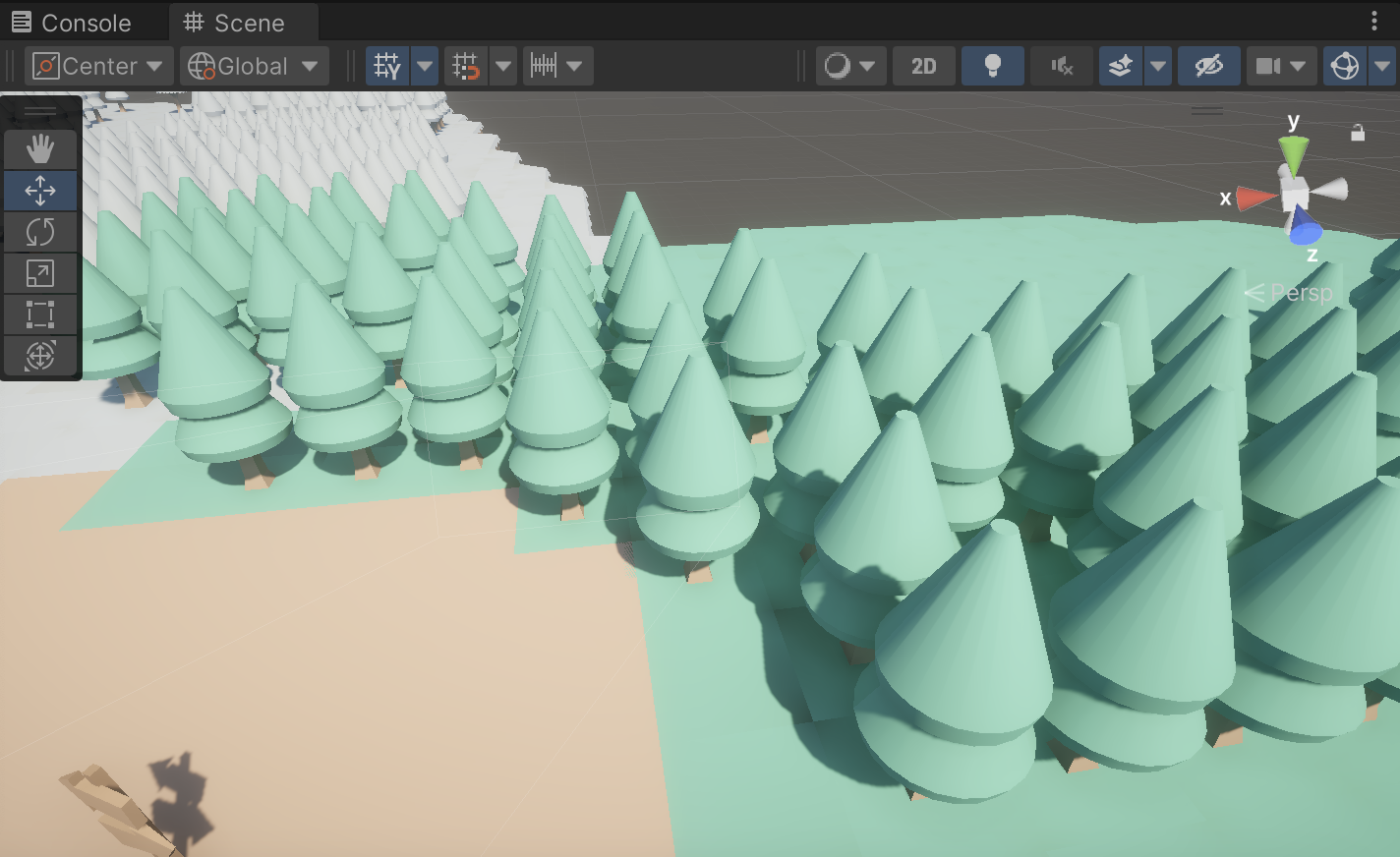Toggle scene lighting bulb
Viewport: 1400px width, 857px height.
993,66
